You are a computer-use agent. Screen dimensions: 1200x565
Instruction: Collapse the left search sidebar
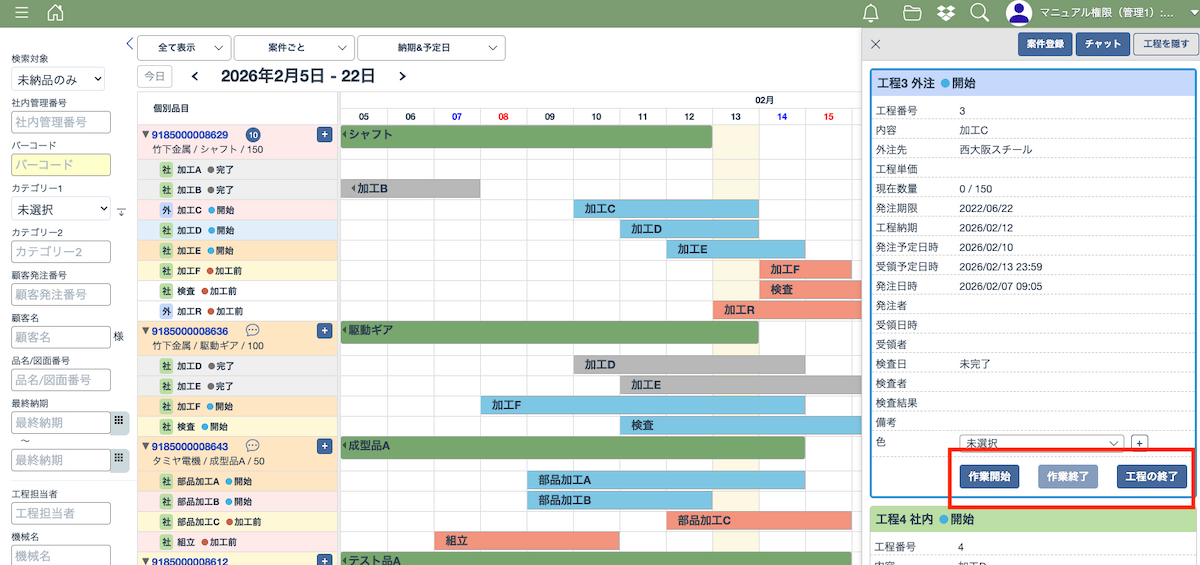pyautogui.click(x=129, y=44)
